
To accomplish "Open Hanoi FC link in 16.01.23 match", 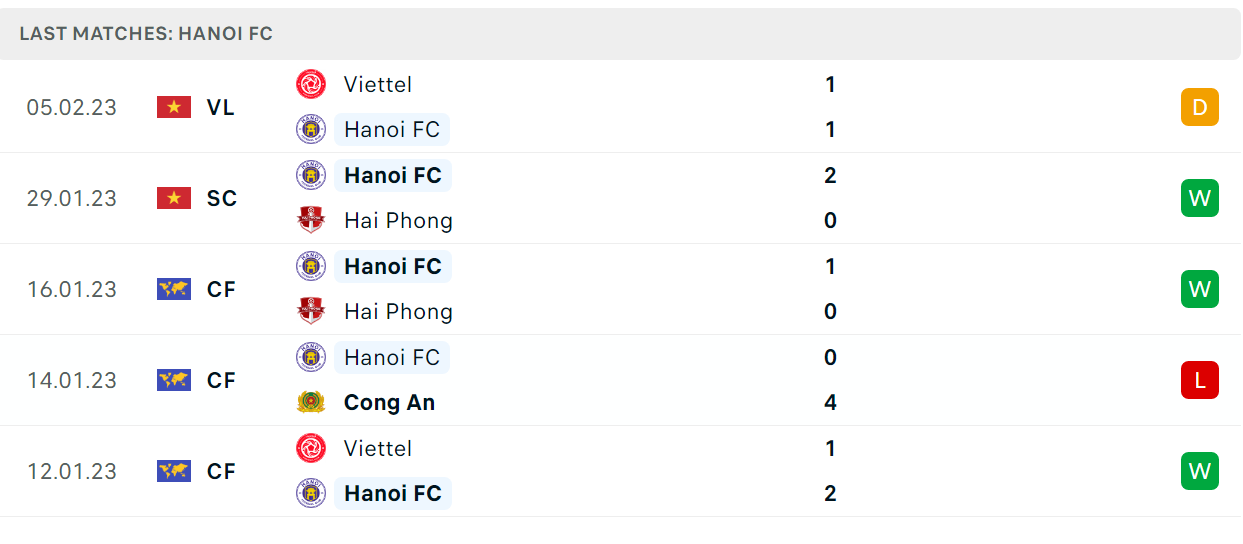I will point(392,266).
